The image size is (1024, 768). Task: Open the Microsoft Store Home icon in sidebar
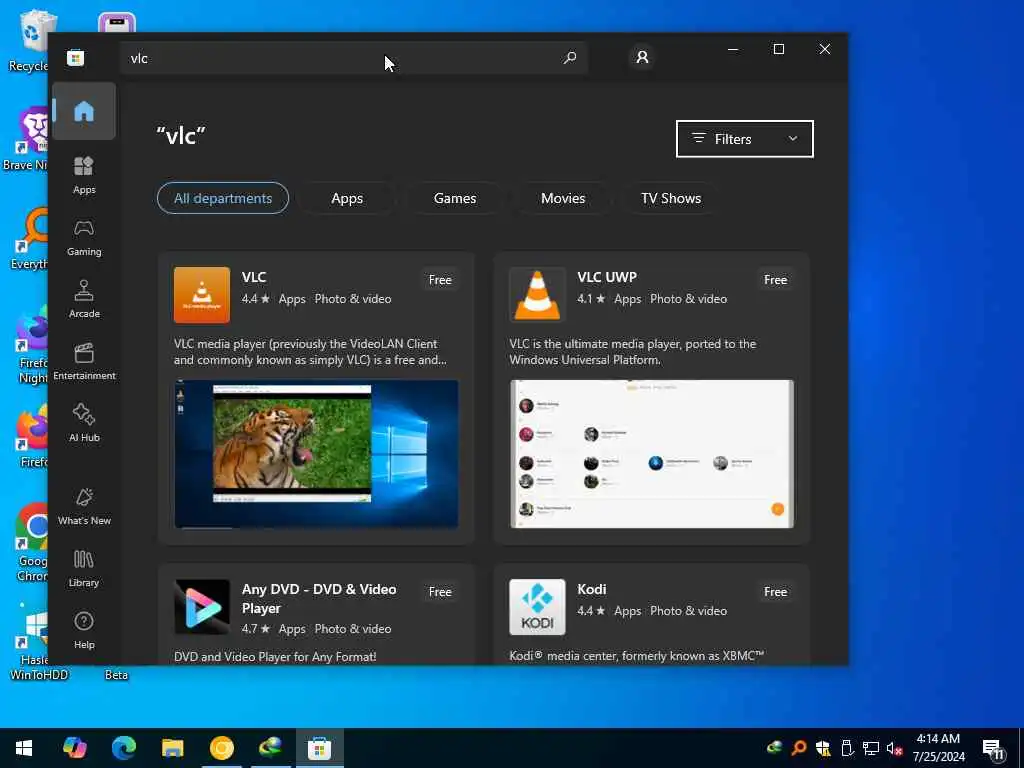[84, 111]
